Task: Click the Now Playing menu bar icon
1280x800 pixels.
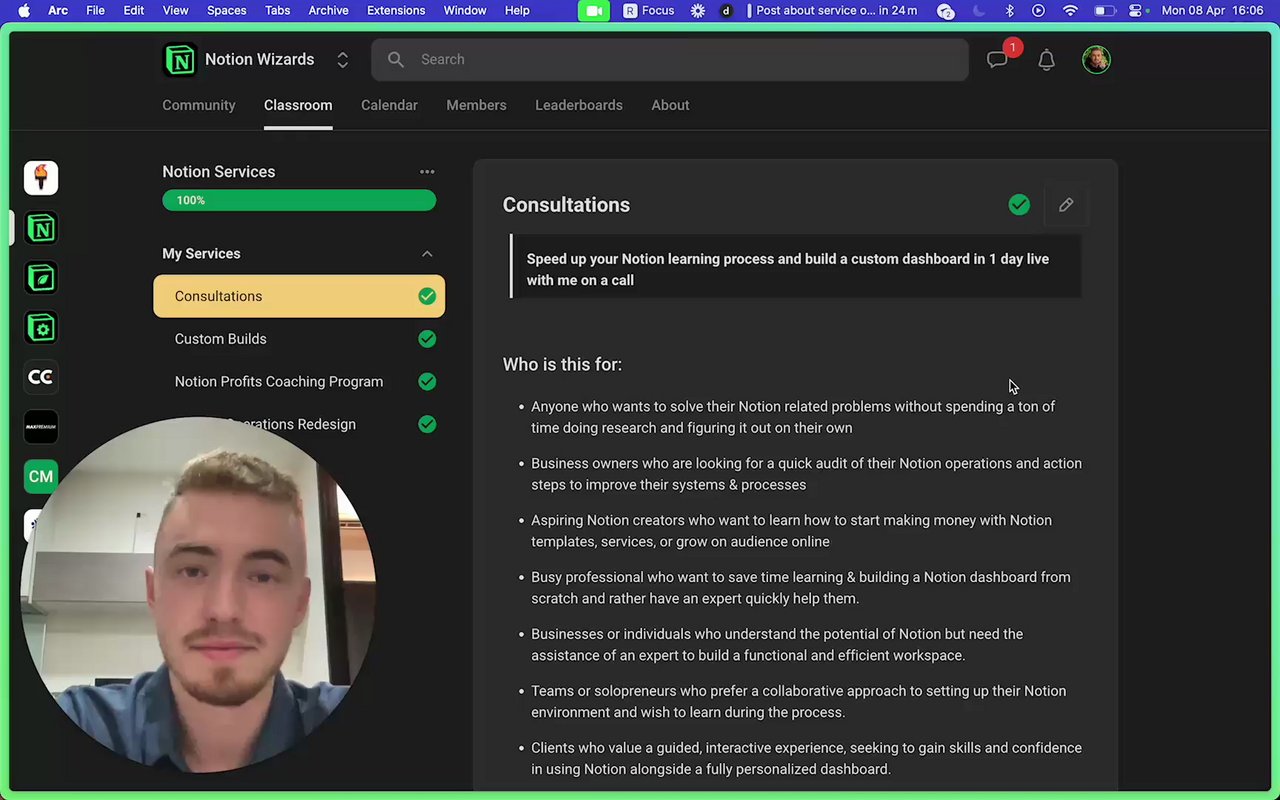Action: 1038,10
